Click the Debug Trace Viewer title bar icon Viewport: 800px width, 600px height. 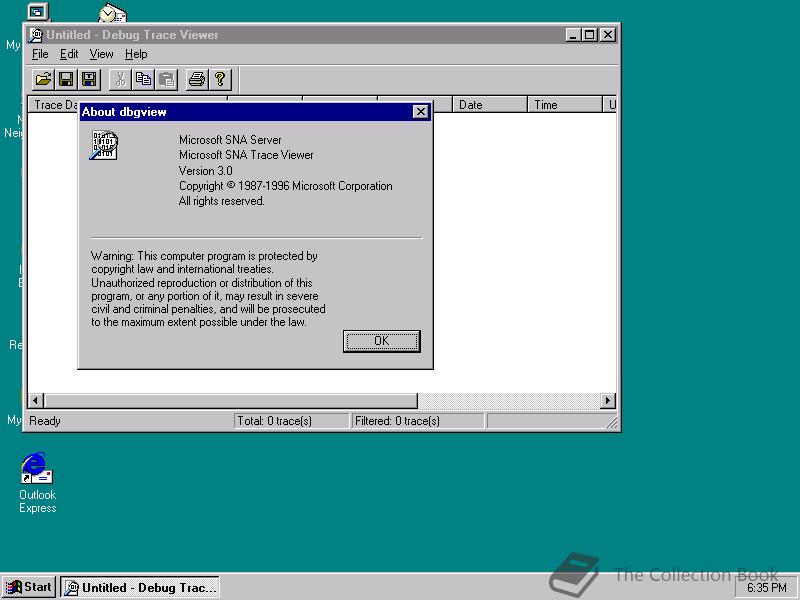point(36,35)
